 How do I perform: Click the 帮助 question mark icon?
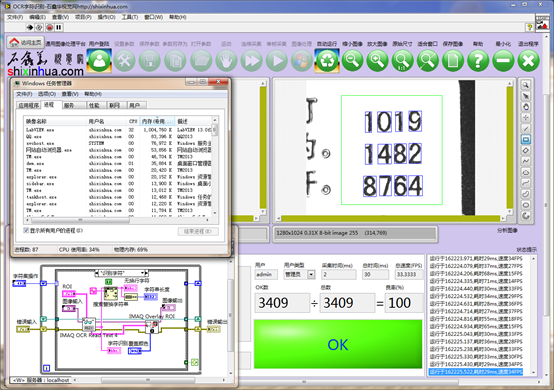point(478,61)
